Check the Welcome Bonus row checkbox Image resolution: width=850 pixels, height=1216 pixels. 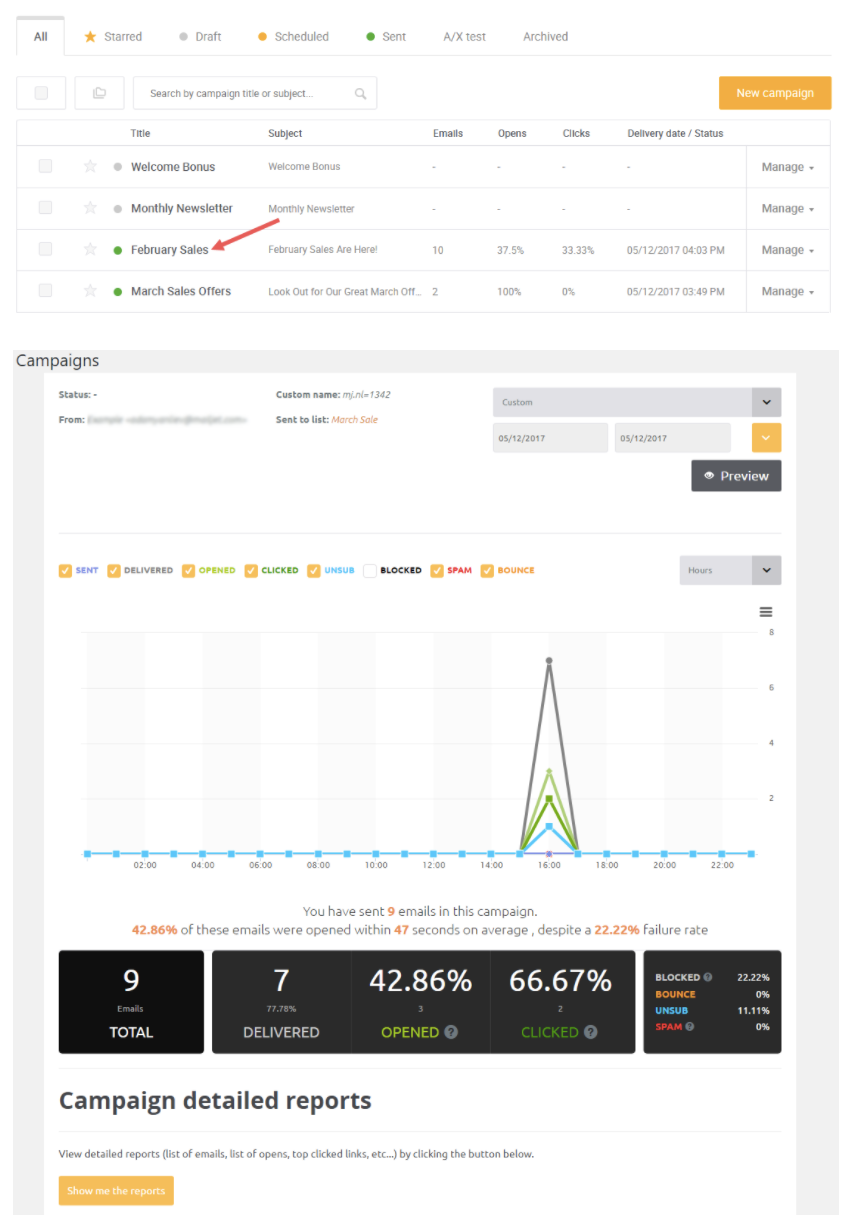click(x=45, y=166)
